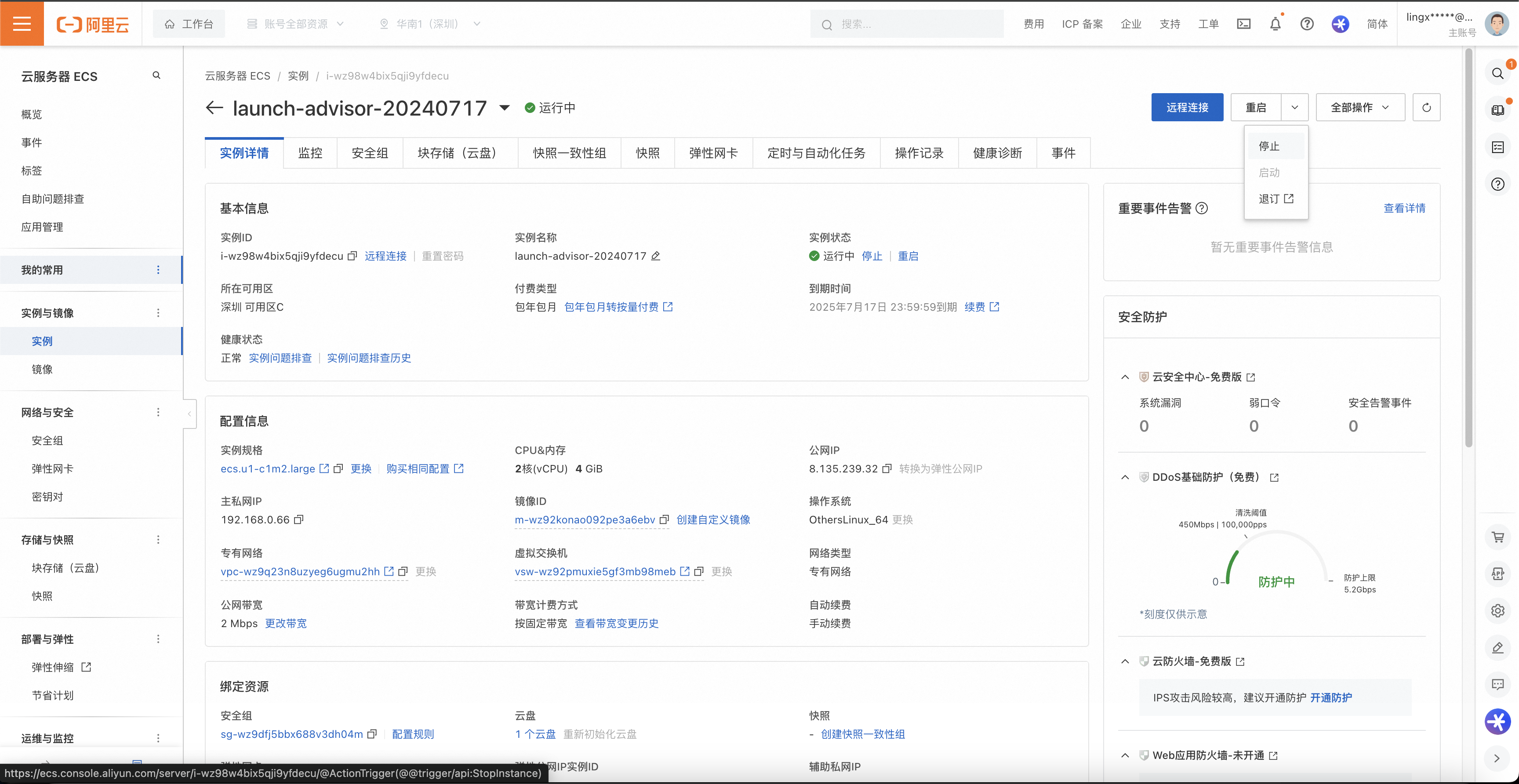
Task: Open the floating blue AI assistant button
Action: [1498, 721]
